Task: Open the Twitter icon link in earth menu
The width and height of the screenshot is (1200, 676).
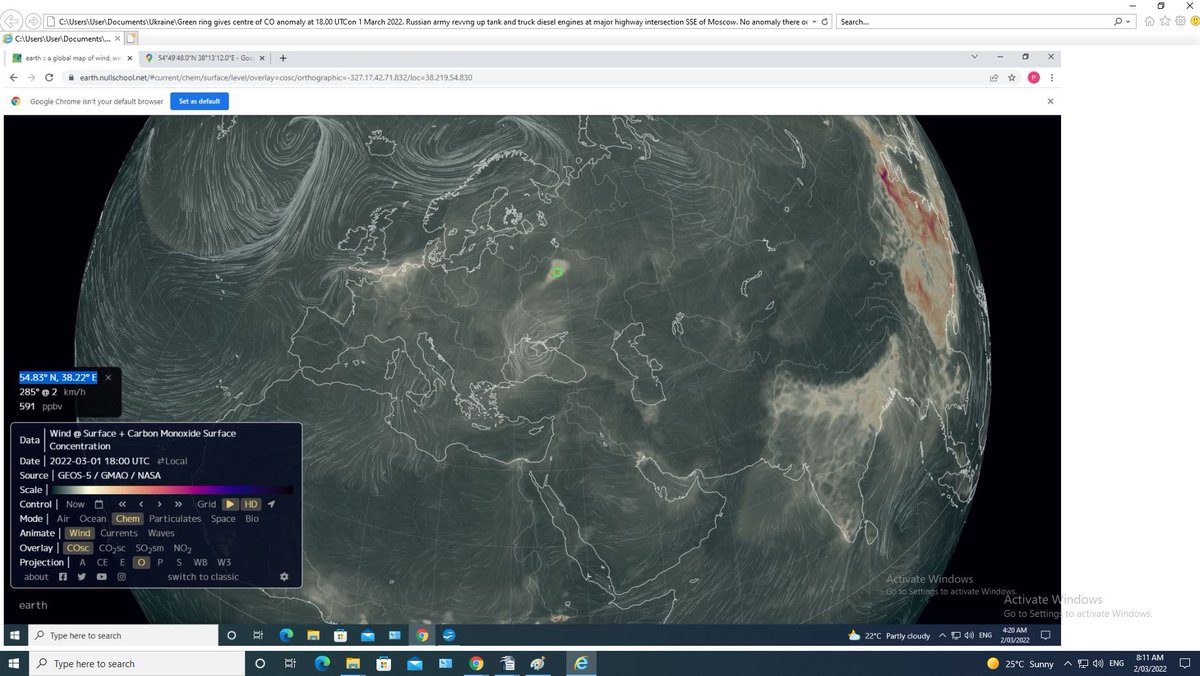Action: tap(82, 577)
